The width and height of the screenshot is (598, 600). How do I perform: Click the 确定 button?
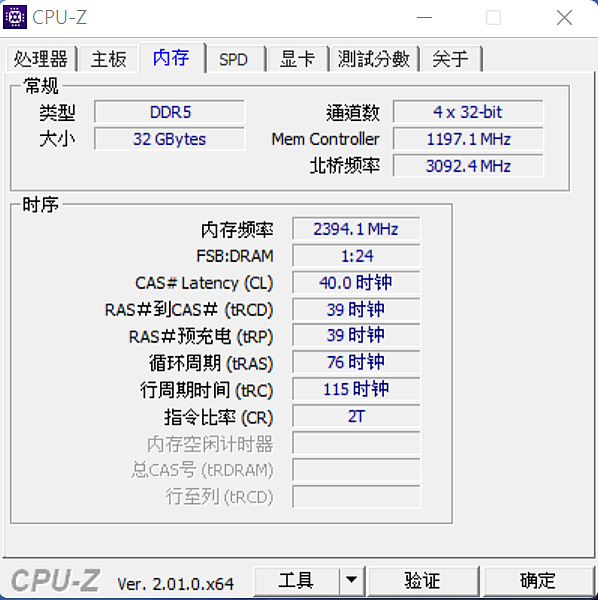click(x=538, y=581)
